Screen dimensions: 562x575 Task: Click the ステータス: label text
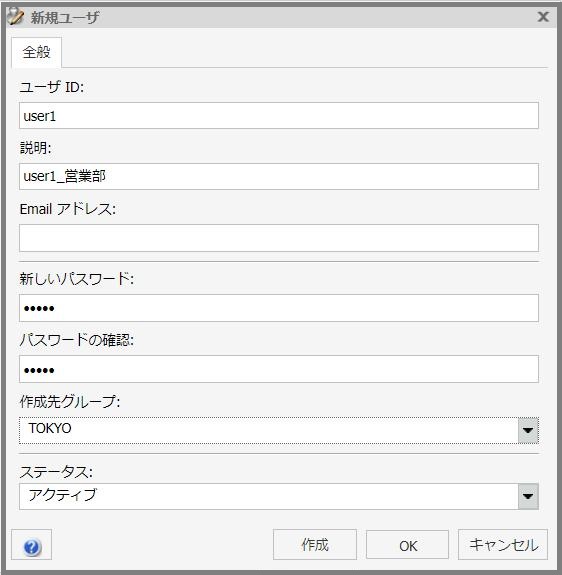(x=56, y=472)
